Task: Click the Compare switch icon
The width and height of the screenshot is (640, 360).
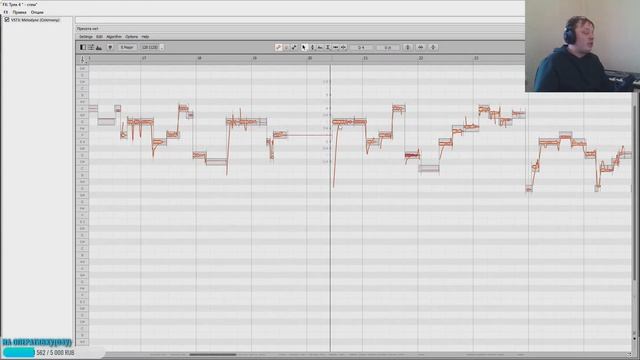Action: point(110,47)
